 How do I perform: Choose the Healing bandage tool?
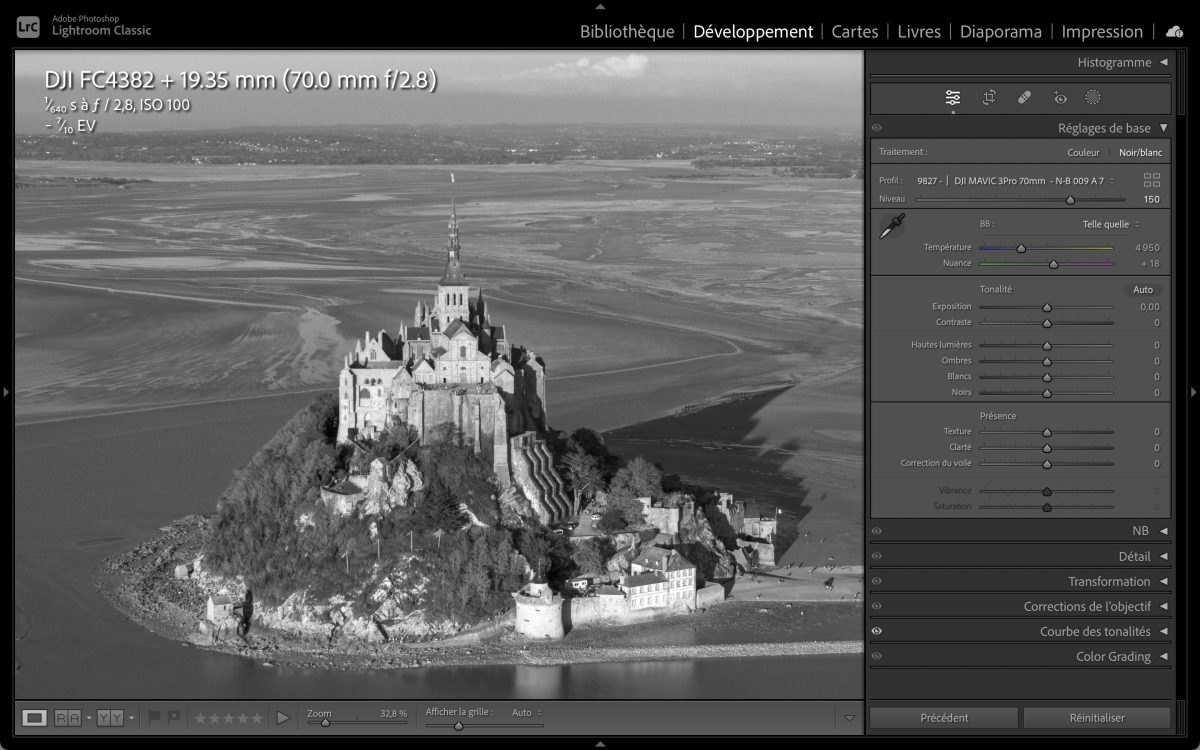coord(1024,98)
